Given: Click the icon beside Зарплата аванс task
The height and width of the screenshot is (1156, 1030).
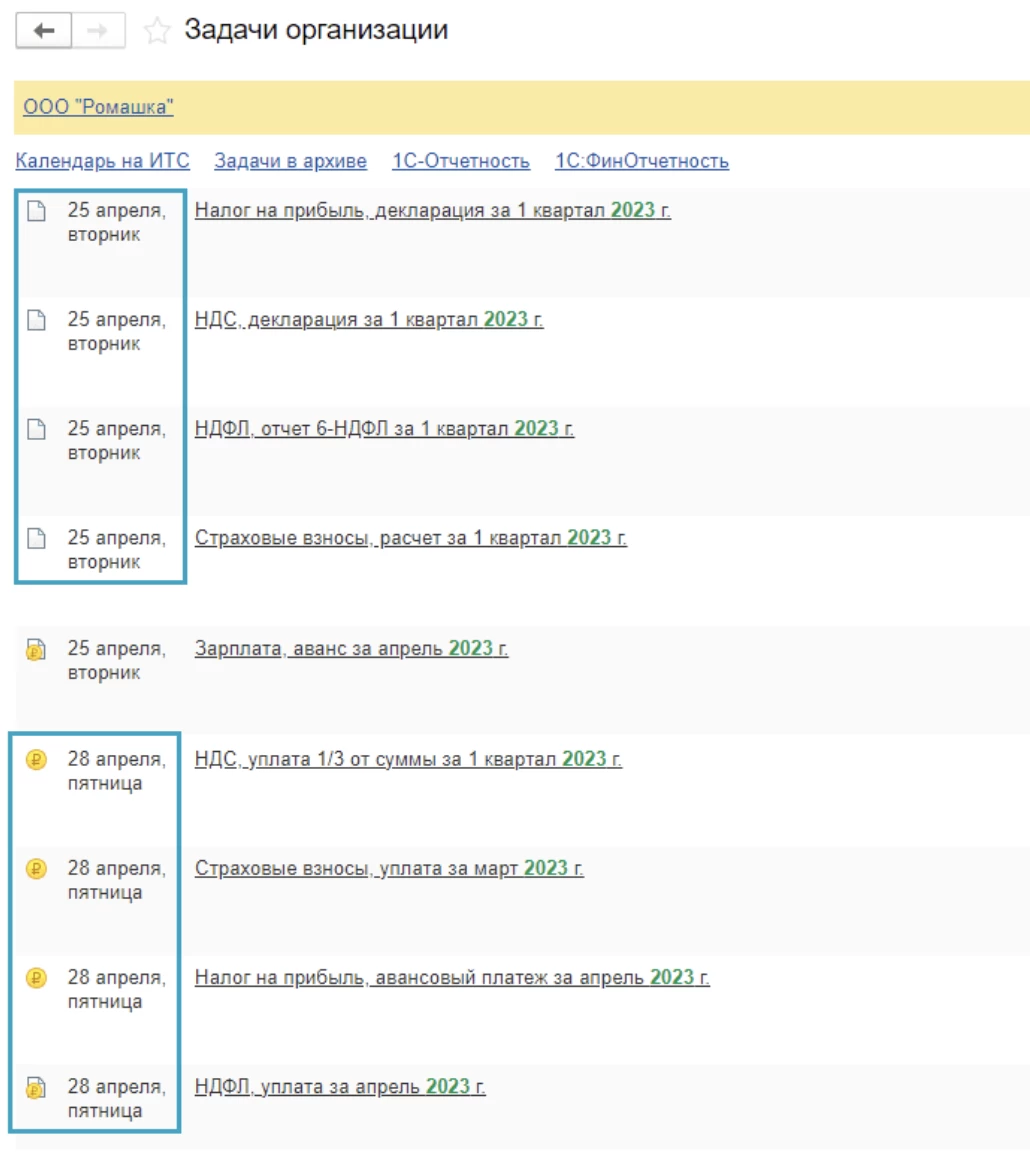Looking at the screenshot, I should pos(35,650).
